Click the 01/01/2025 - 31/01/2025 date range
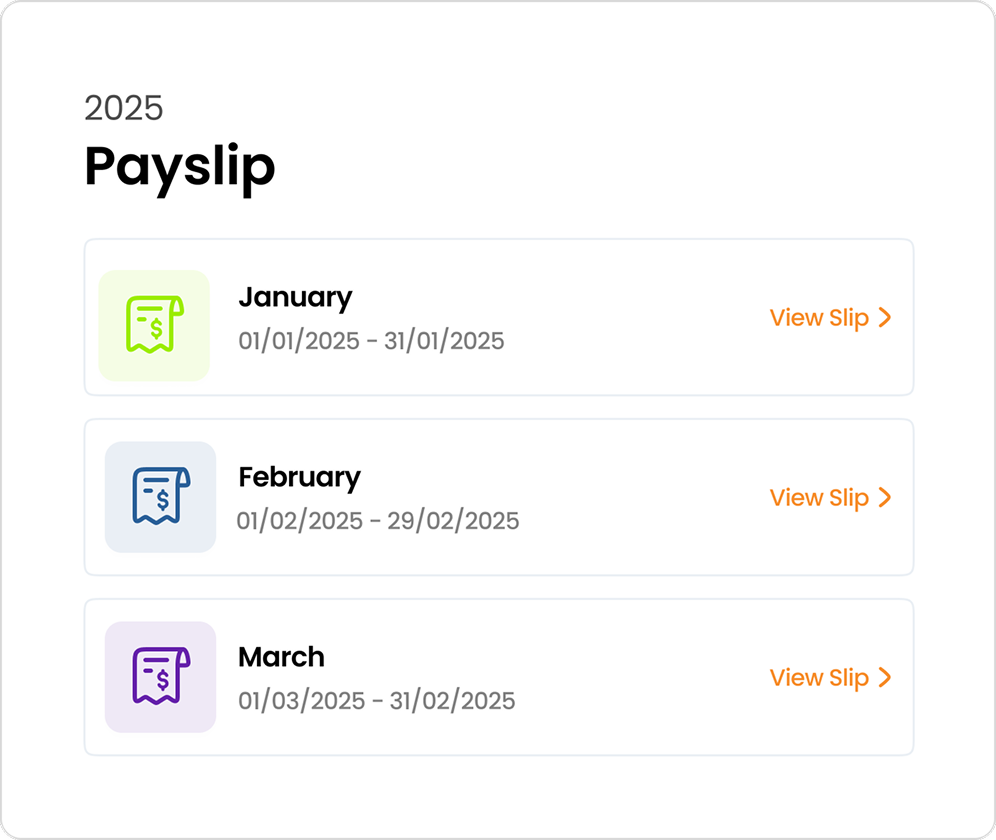The width and height of the screenshot is (996, 840). (371, 341)
